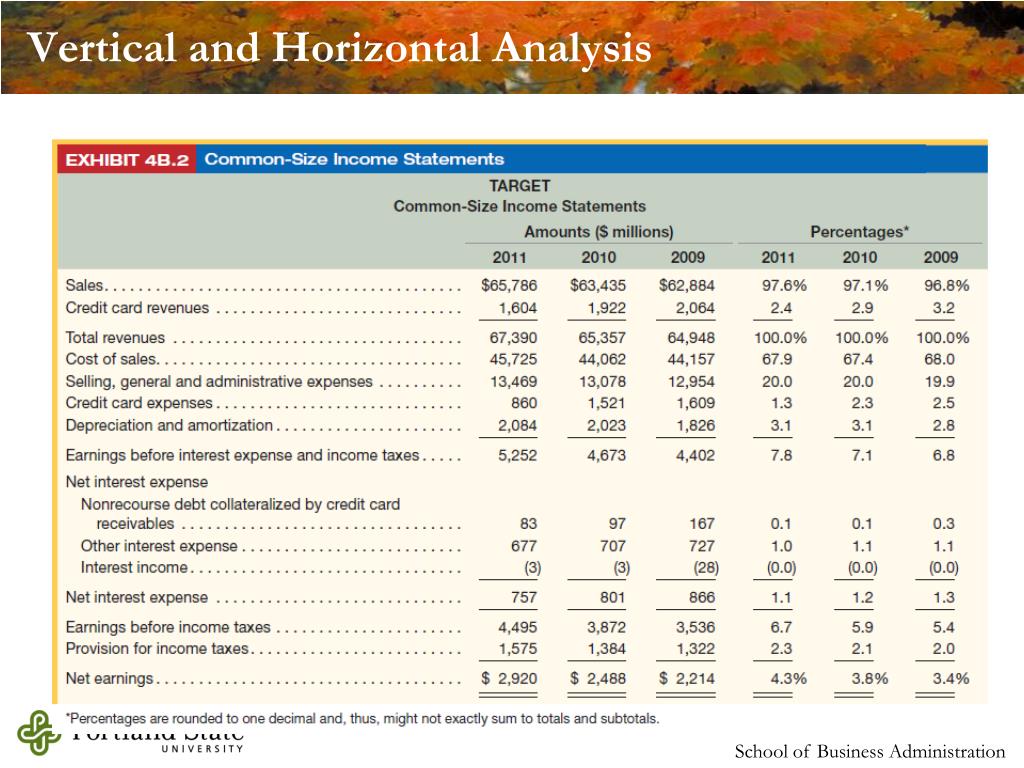Click 'Earnings before interest expense and income taxes' label
The image size is (1024, 768).
click(242, 455)
